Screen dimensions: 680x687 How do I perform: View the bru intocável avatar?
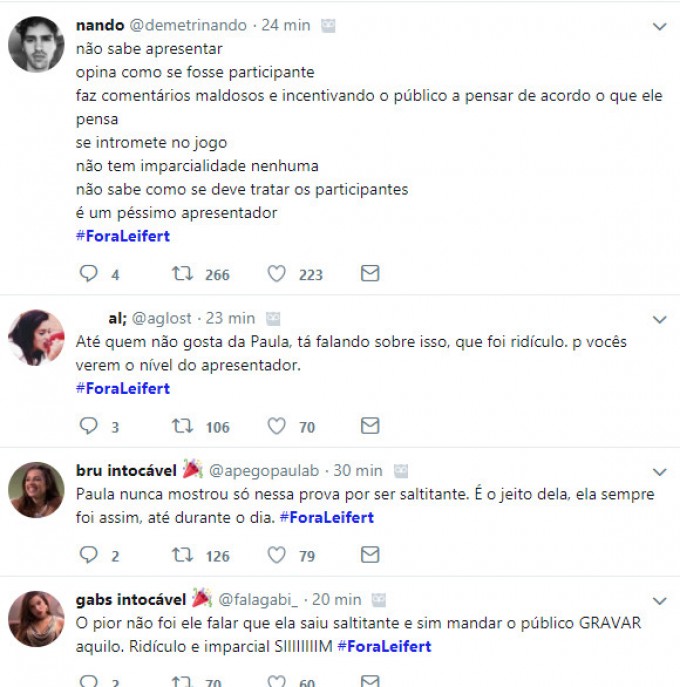click(36, 489)
